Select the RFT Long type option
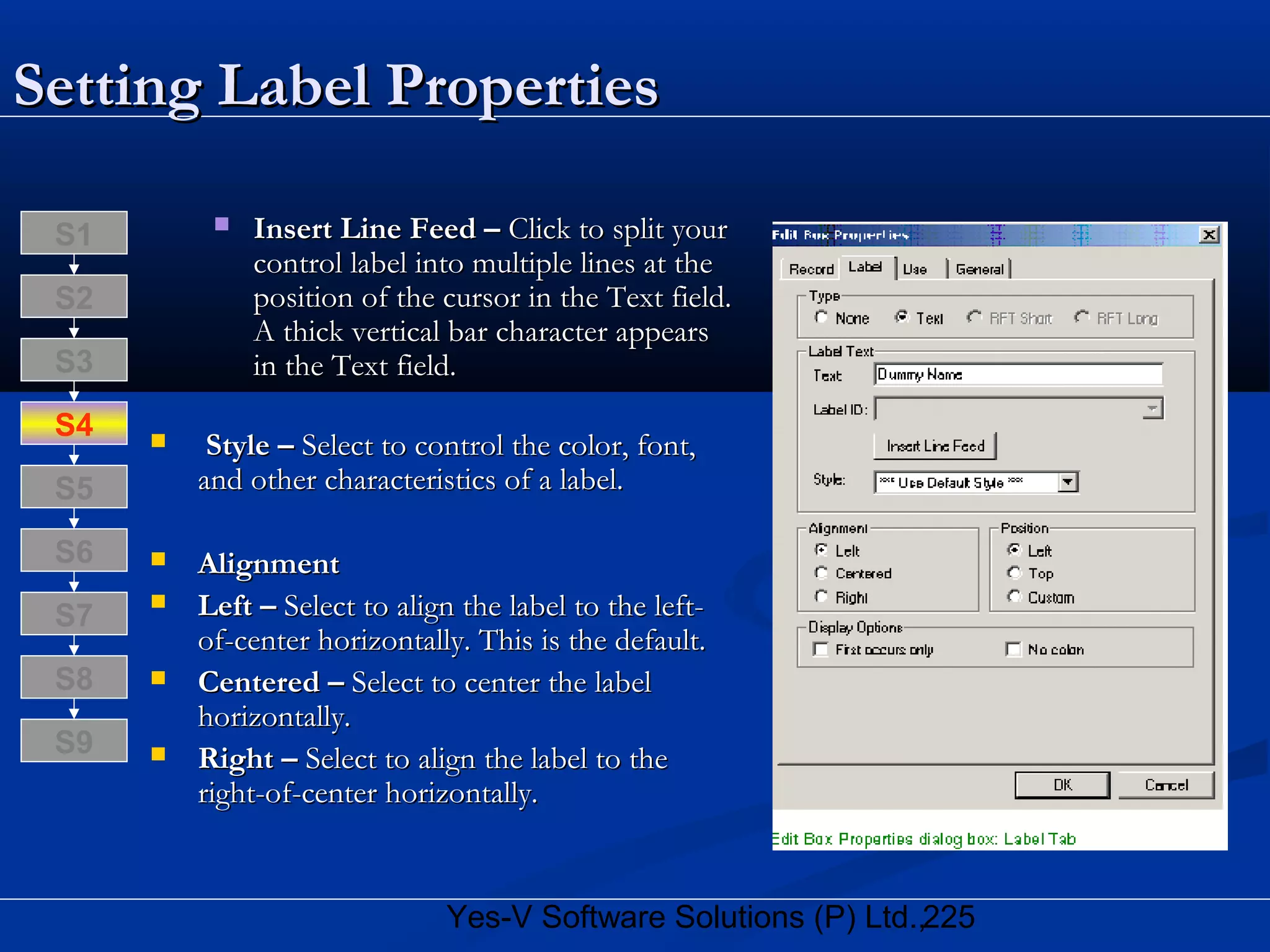 pos(1081,317)
